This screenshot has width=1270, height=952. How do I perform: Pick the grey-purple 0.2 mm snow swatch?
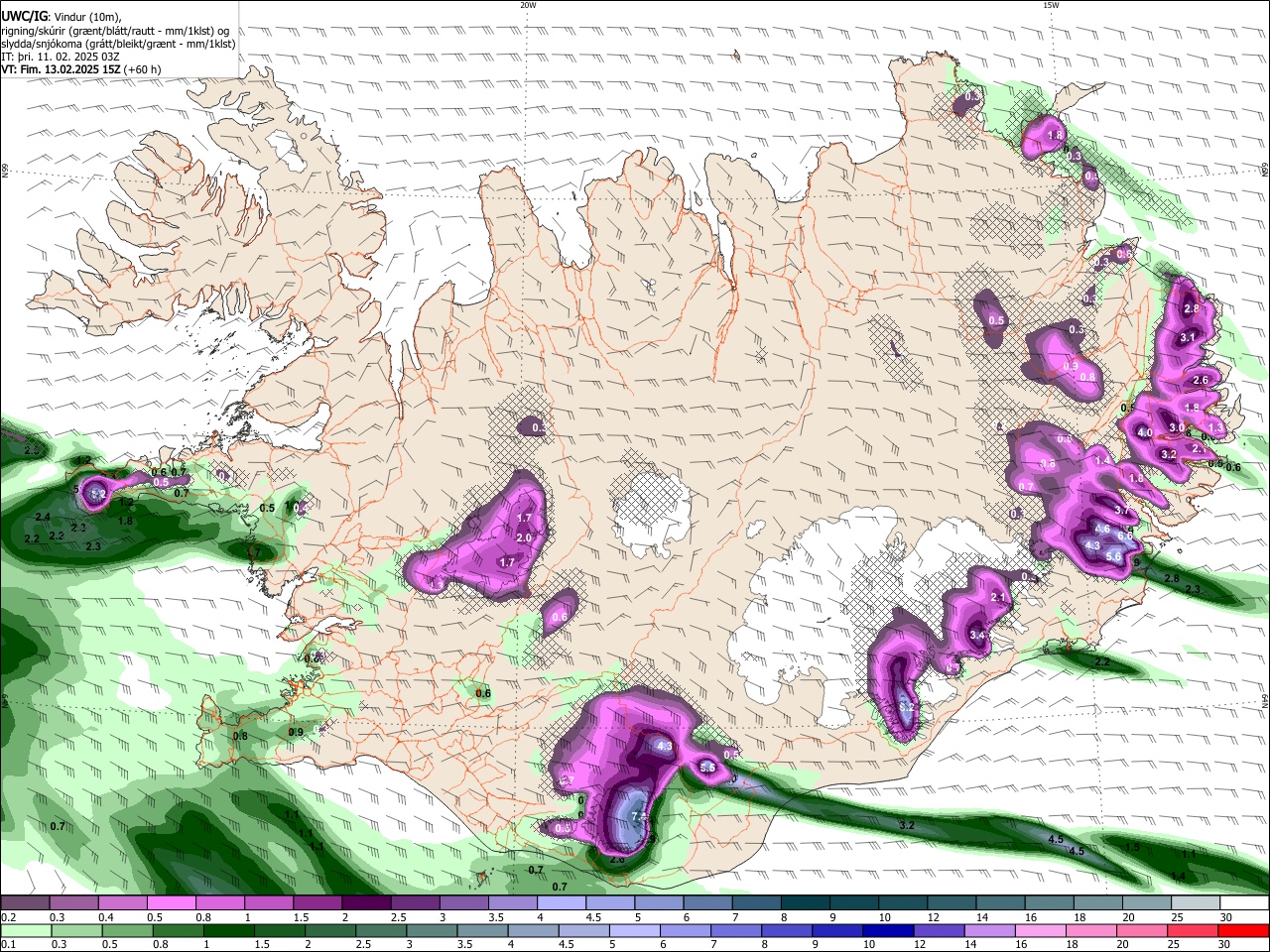click(25, 902)
